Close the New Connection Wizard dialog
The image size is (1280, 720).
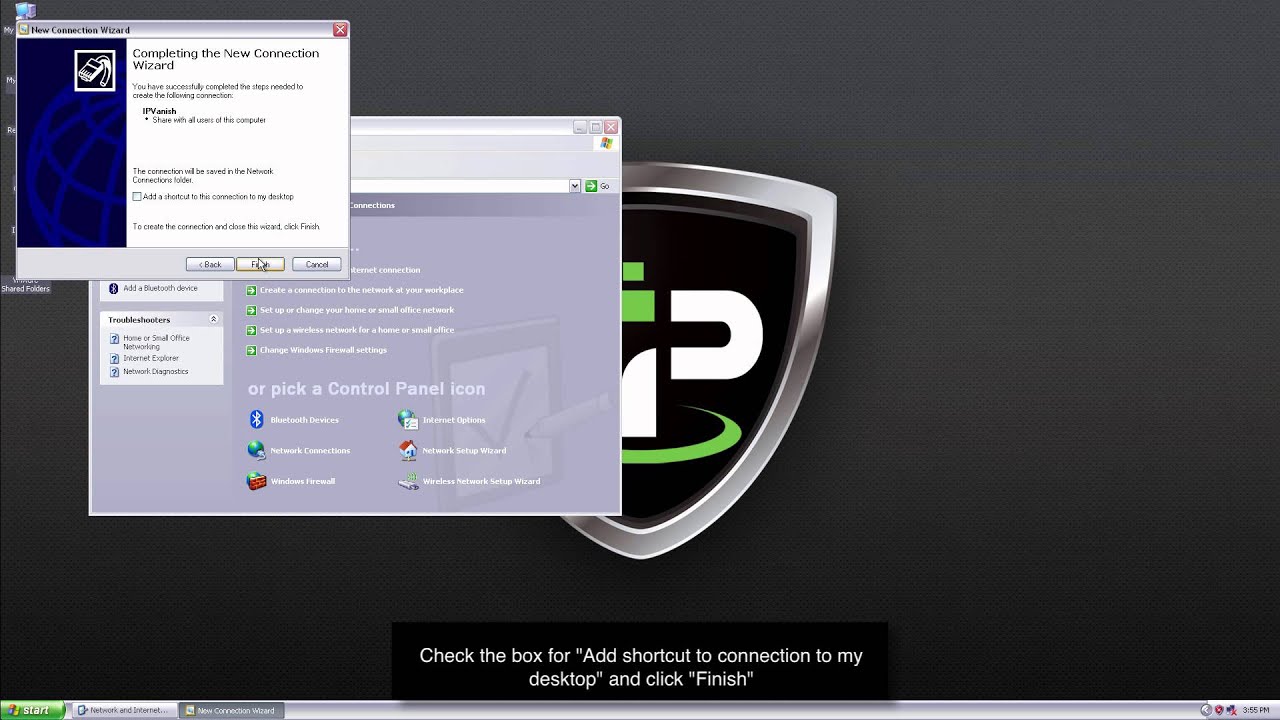tap(340, 30)
